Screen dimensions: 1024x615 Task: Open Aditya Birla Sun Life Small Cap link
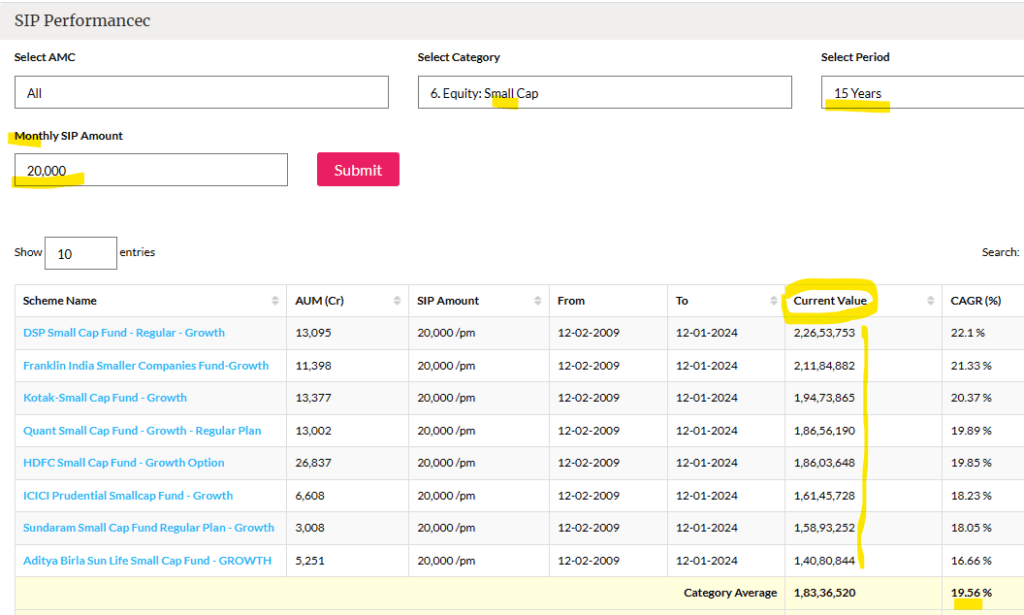coord(147,560)
